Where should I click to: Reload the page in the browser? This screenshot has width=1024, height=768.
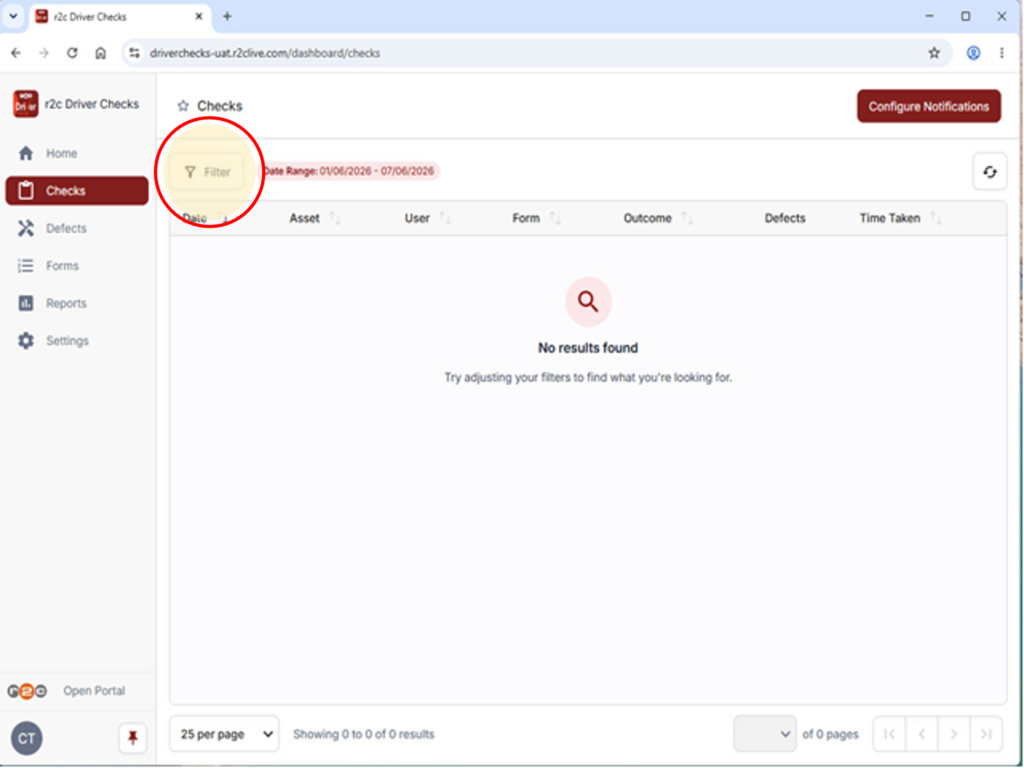pos(72,53)
